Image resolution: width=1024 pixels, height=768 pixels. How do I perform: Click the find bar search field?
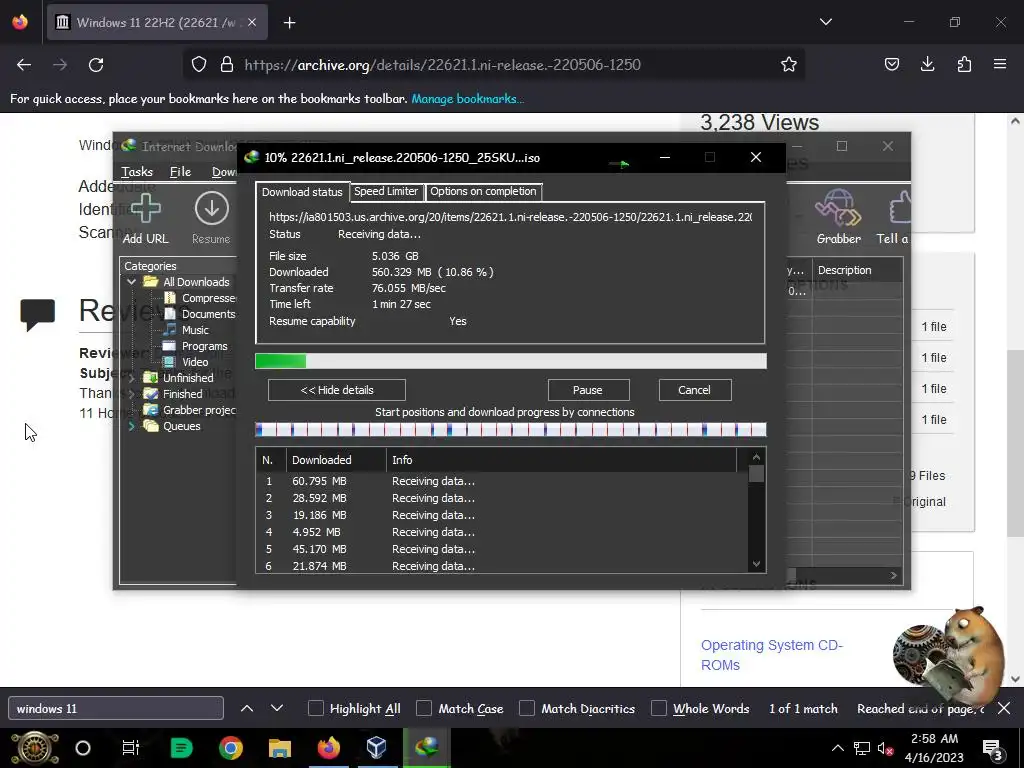point(116,708)
